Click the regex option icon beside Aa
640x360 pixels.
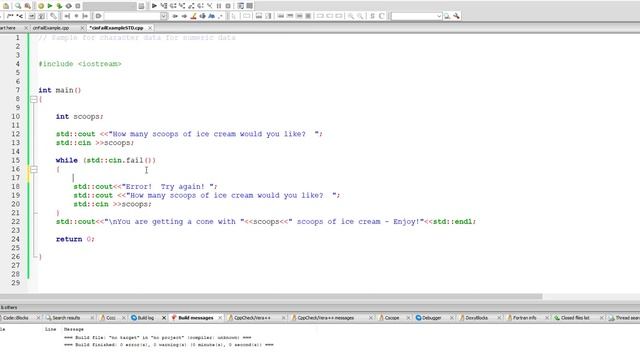(x=220, y=16)
